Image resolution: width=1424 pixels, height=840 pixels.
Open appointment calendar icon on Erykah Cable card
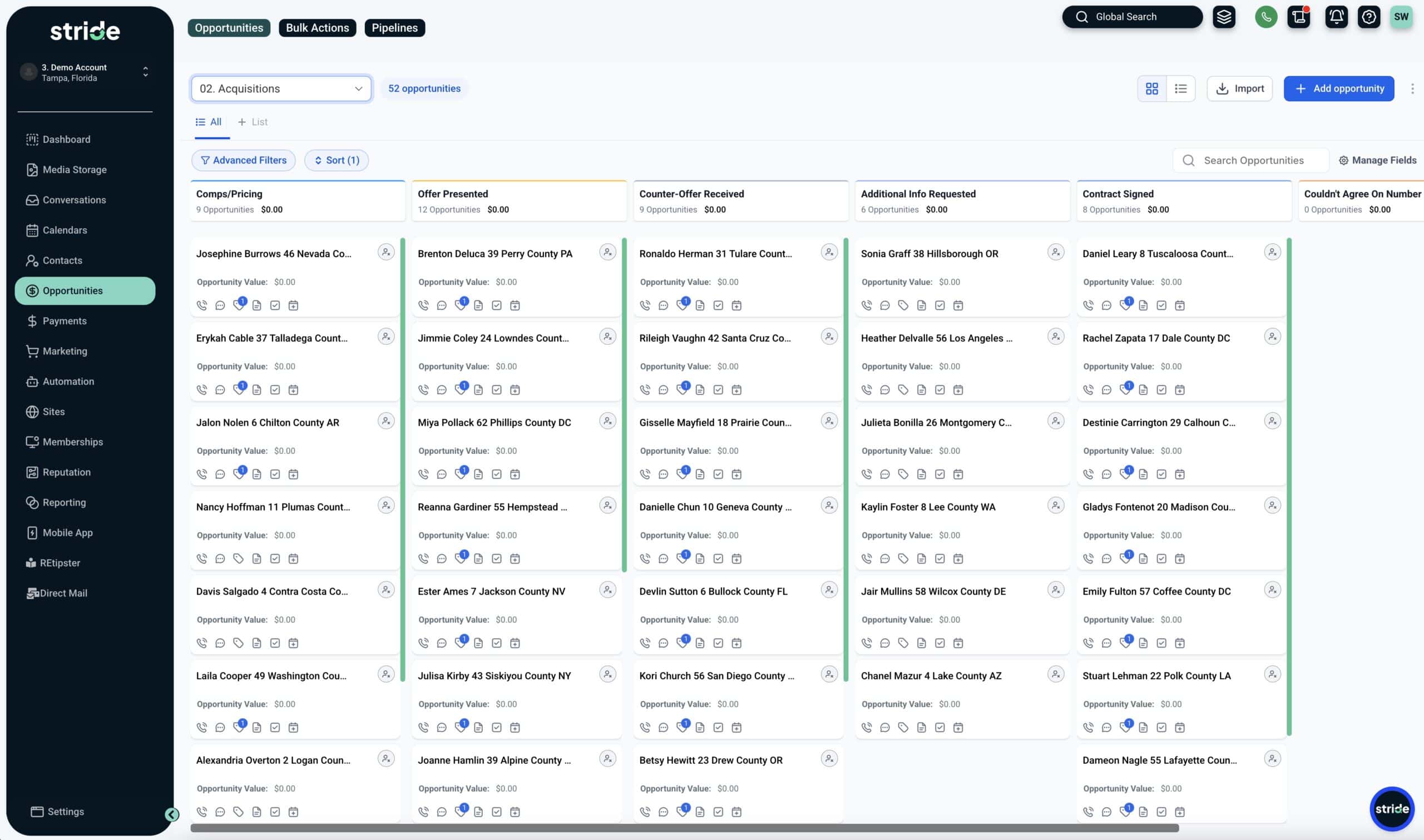point(293,389)
